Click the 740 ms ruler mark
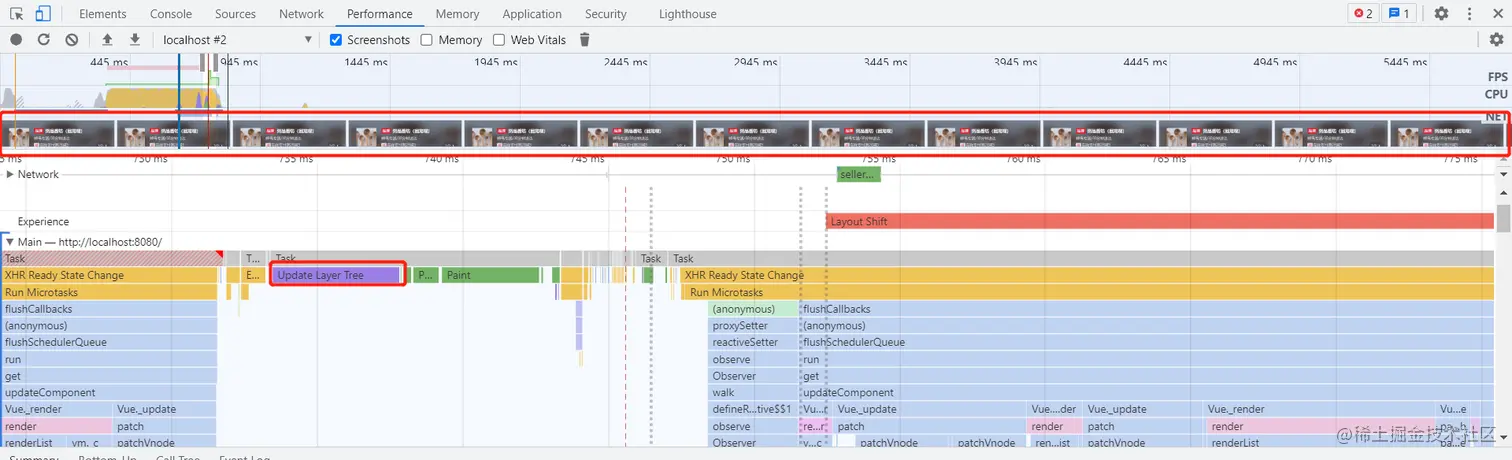This screenshot has height=460, width=1512. (x=441, y=158)
